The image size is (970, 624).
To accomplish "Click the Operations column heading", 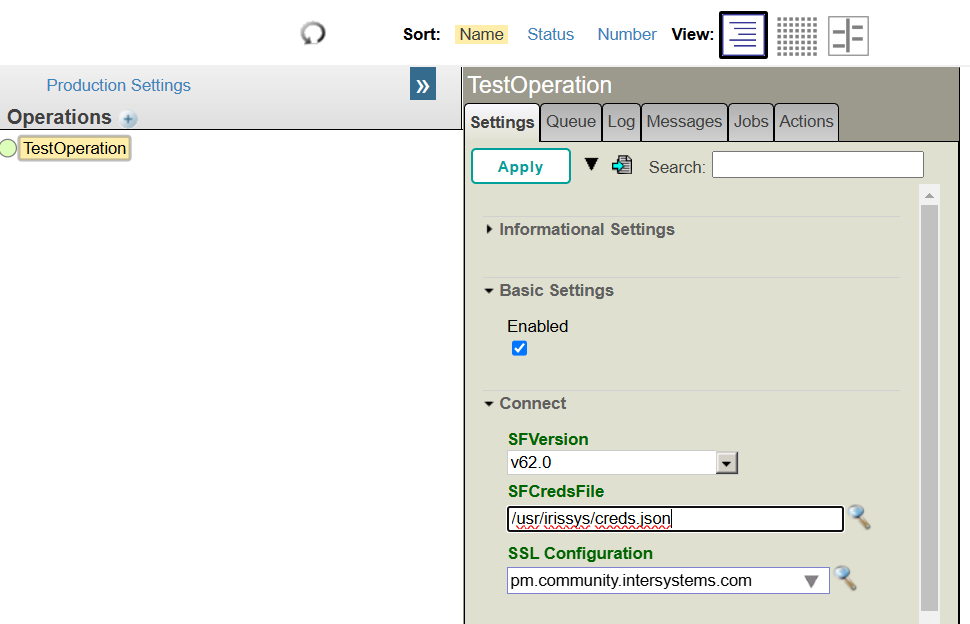I will 59,117.
